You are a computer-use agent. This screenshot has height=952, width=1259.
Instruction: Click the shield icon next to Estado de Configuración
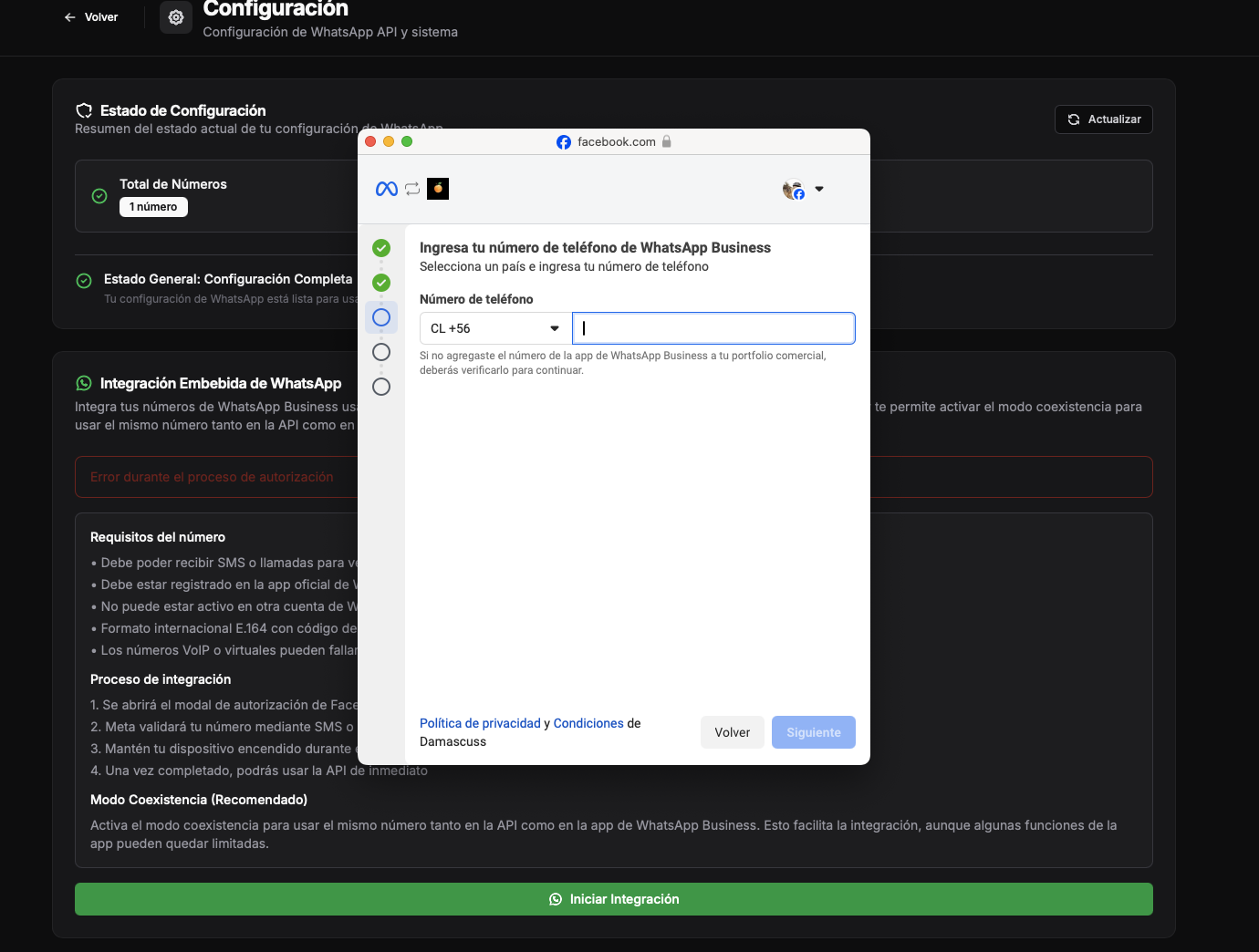84,109
